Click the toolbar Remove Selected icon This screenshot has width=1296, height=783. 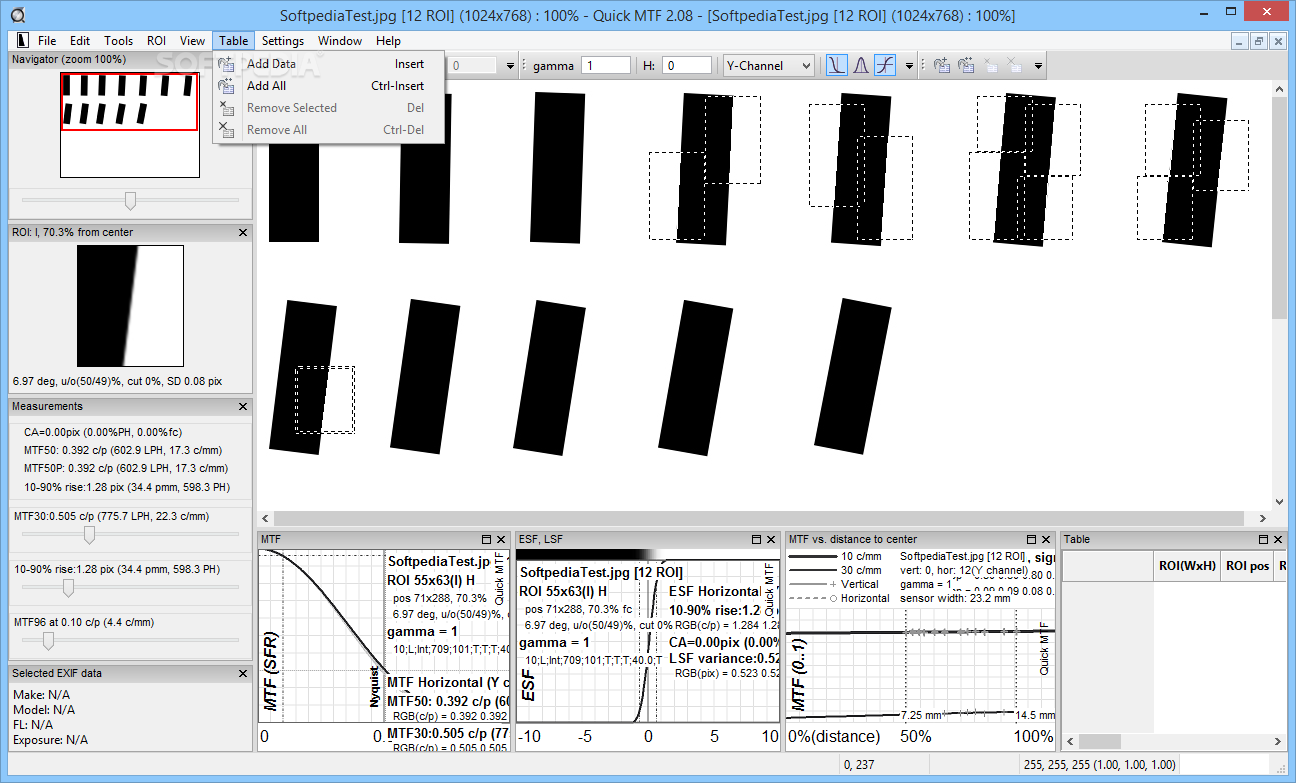[990, 66]
